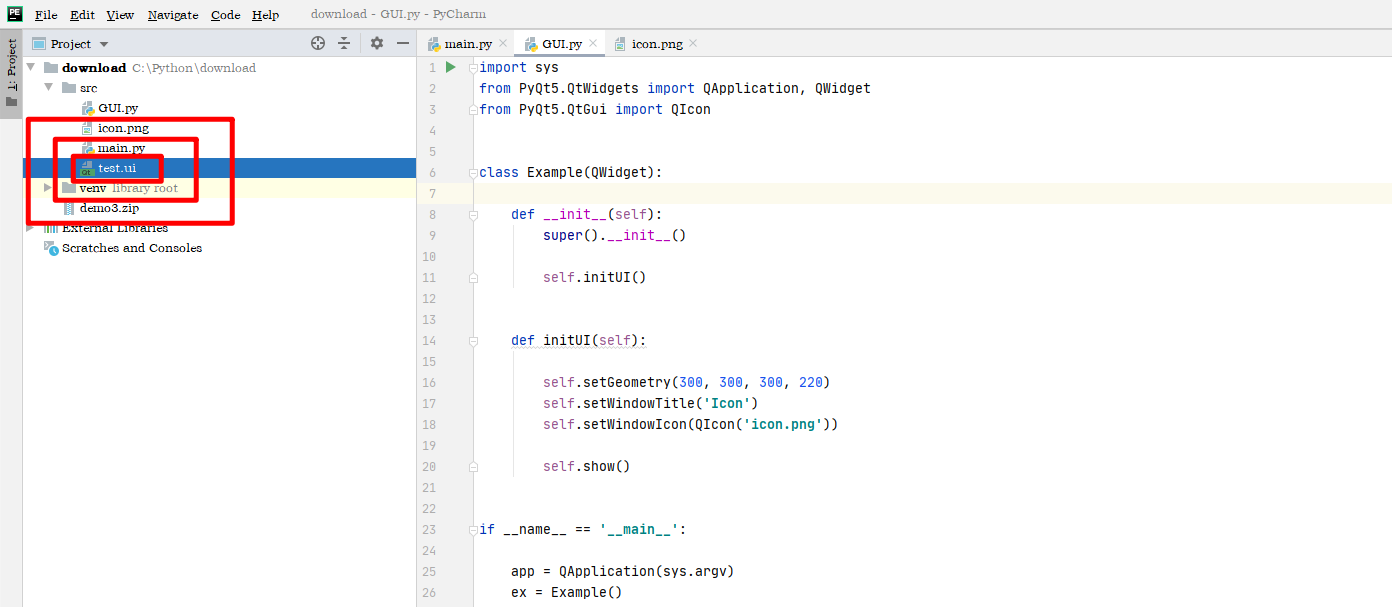Click 'app = QApplication(sys.argv)' line
This screenshot has height=607, width=1392.
[623, 571]
